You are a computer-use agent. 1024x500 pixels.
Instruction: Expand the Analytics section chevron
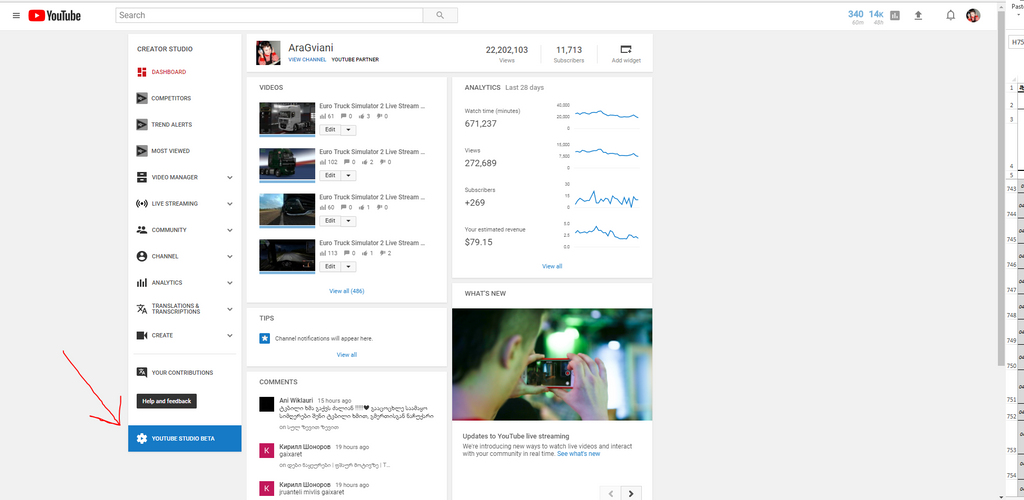[230, 283]
